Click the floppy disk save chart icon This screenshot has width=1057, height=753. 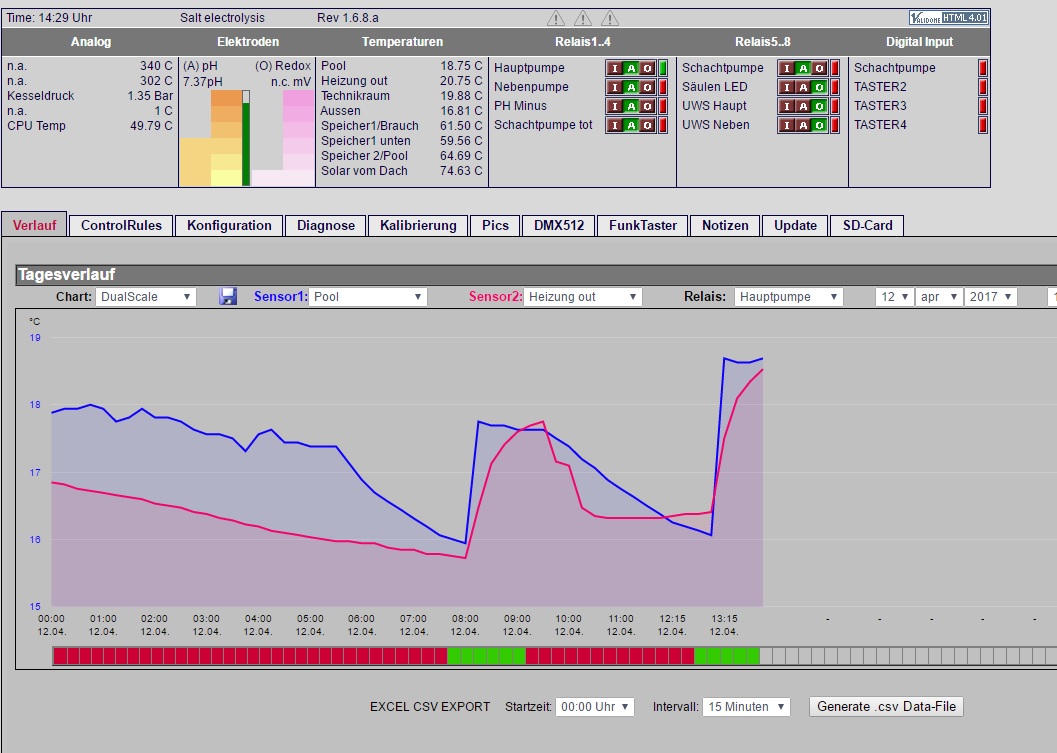coord(228,296)
